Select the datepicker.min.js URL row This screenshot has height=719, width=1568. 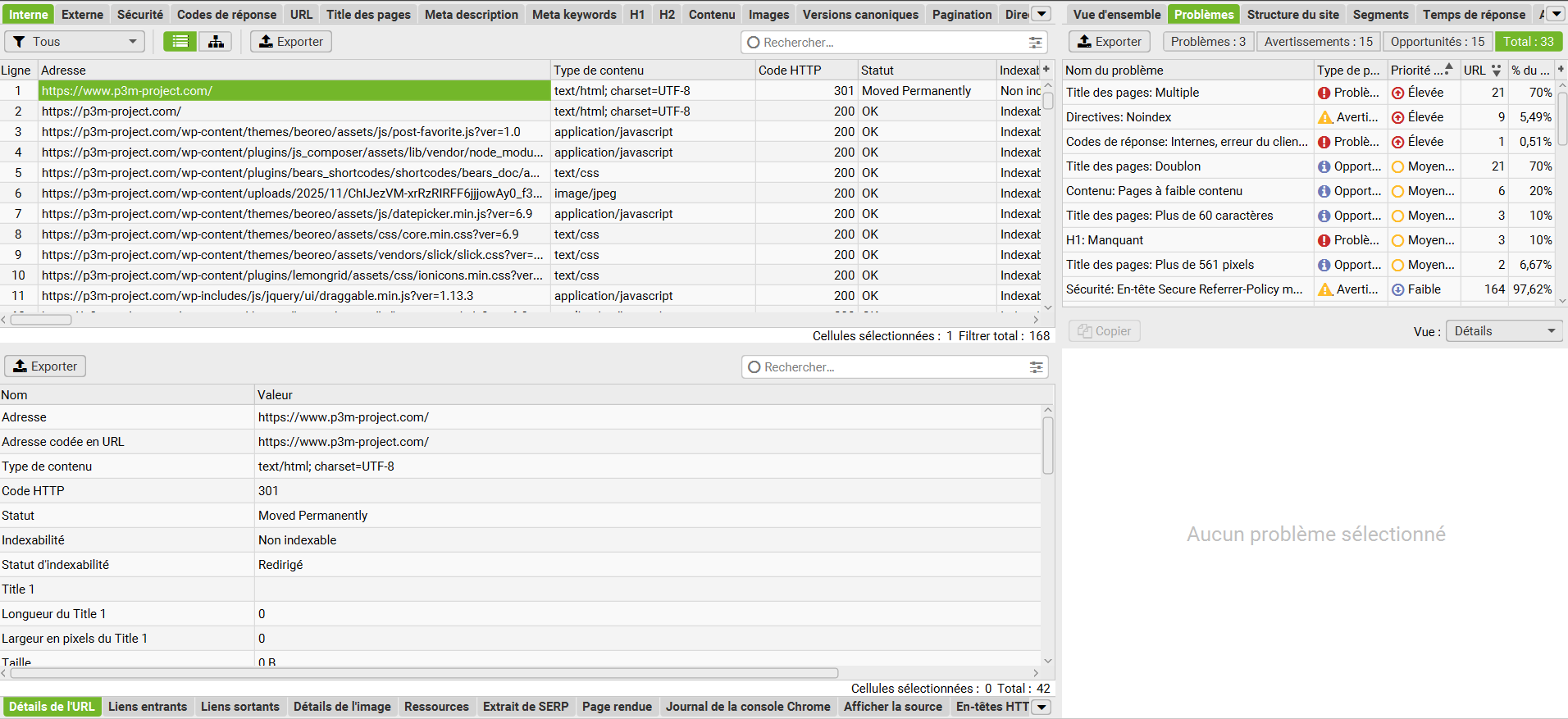coord(295,214)
